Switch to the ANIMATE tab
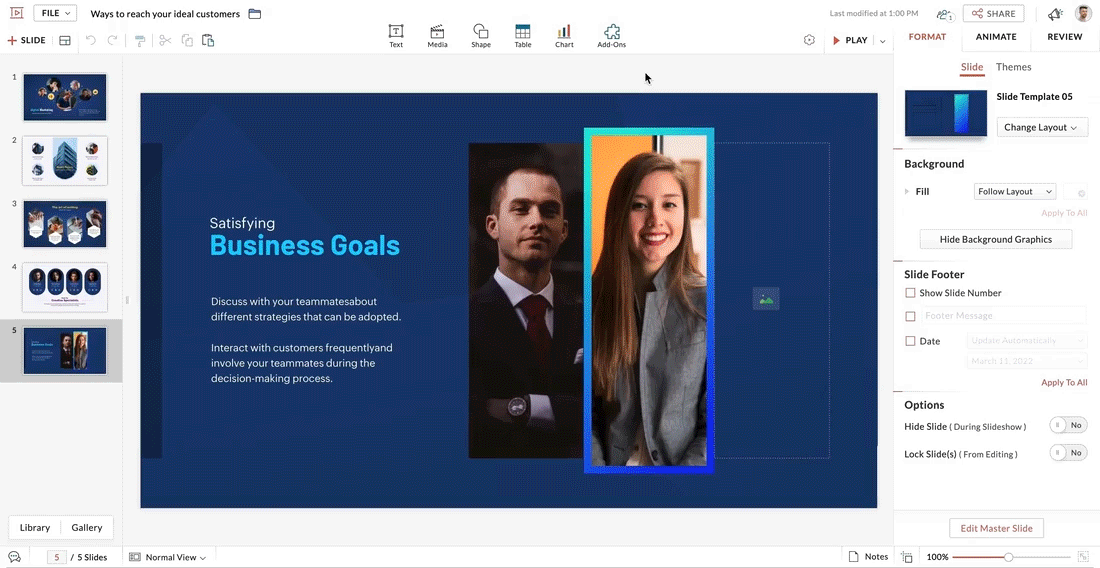Viewport: 1100px width, 568px height. pos(995,37)
